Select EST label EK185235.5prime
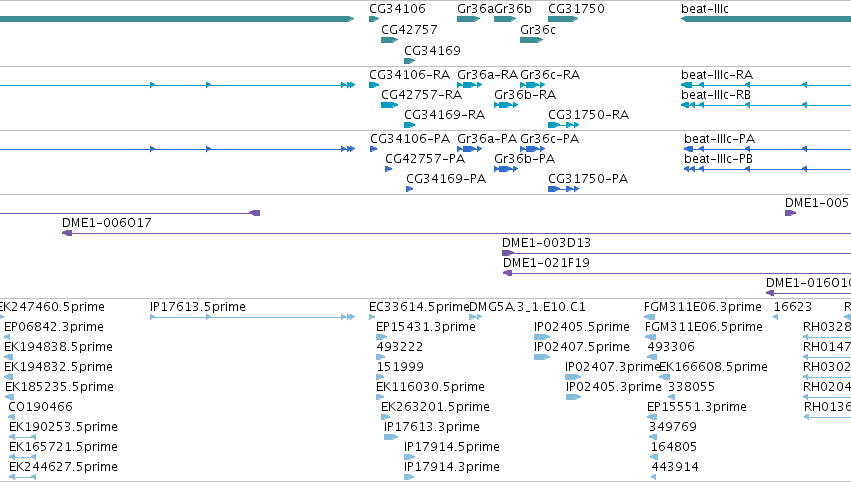851x482 pixels. pos(60,386)
